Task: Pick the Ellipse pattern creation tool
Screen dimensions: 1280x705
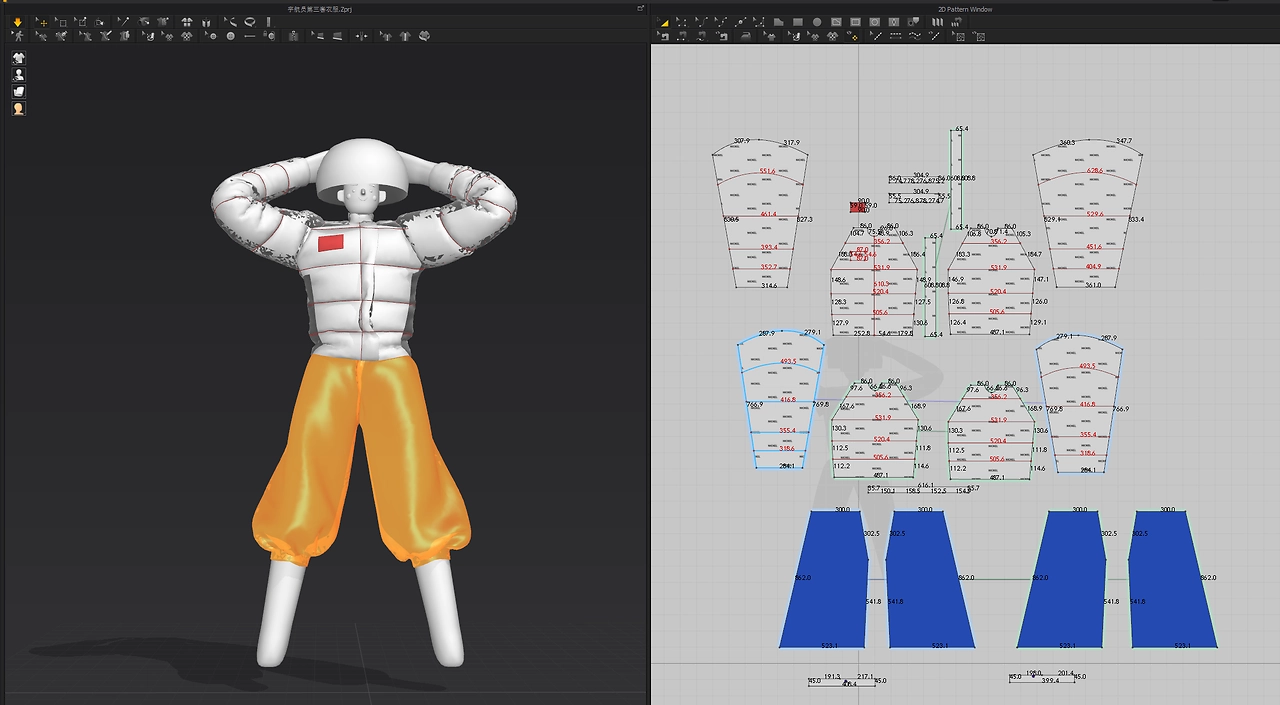Action: [817, 22]
